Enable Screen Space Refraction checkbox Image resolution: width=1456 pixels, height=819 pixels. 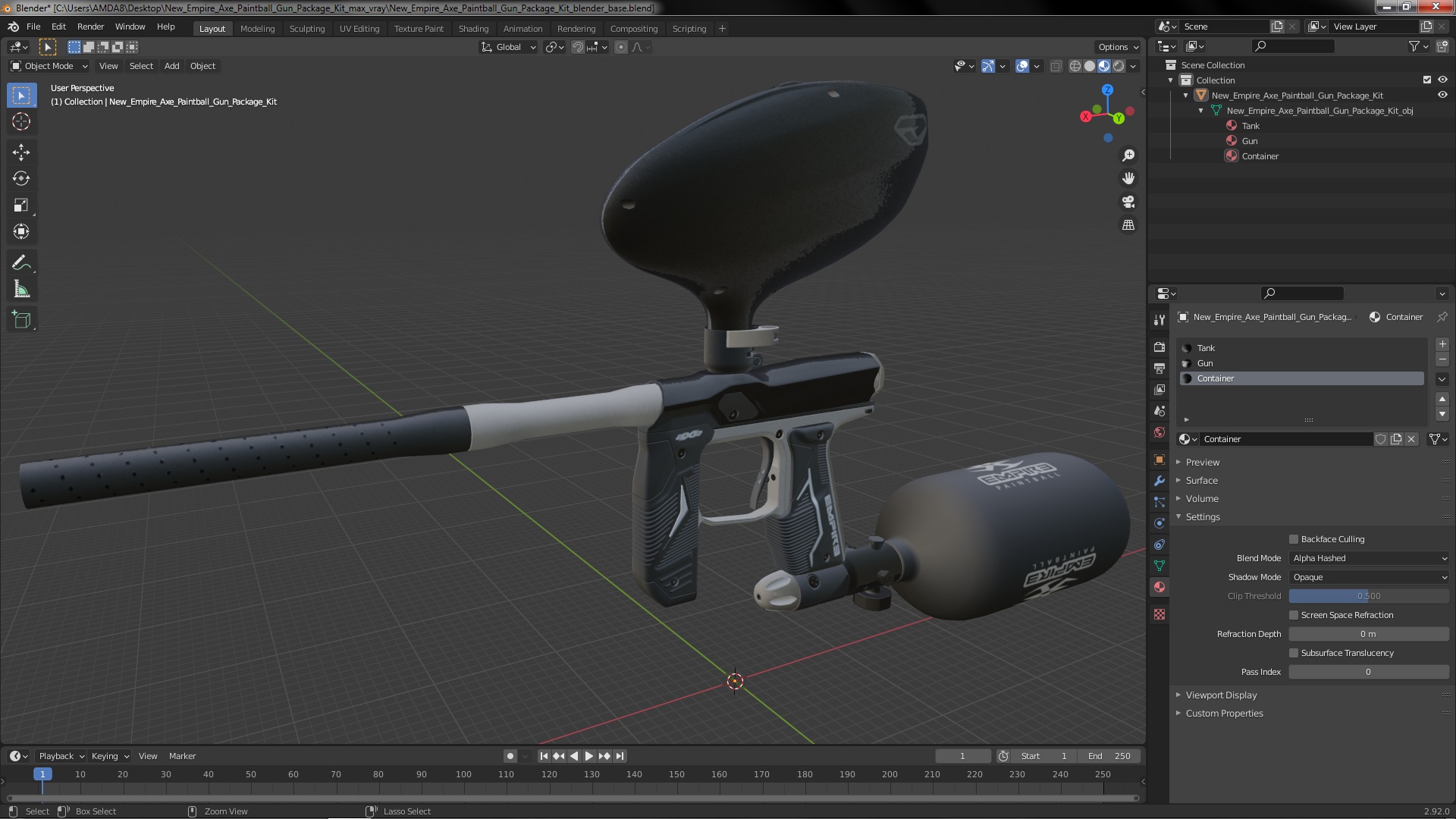pyautogui.click(x=1294, y=615)
